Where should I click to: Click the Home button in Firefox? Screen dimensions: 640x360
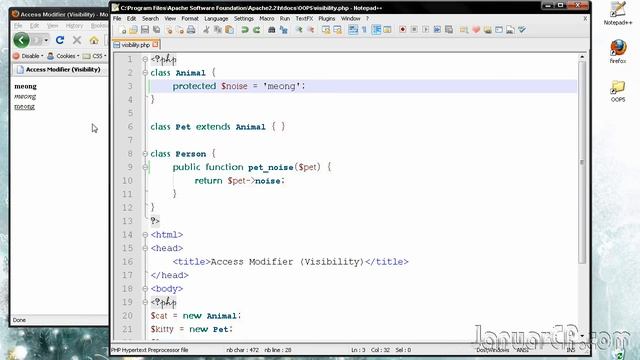(x=94, y=40)
